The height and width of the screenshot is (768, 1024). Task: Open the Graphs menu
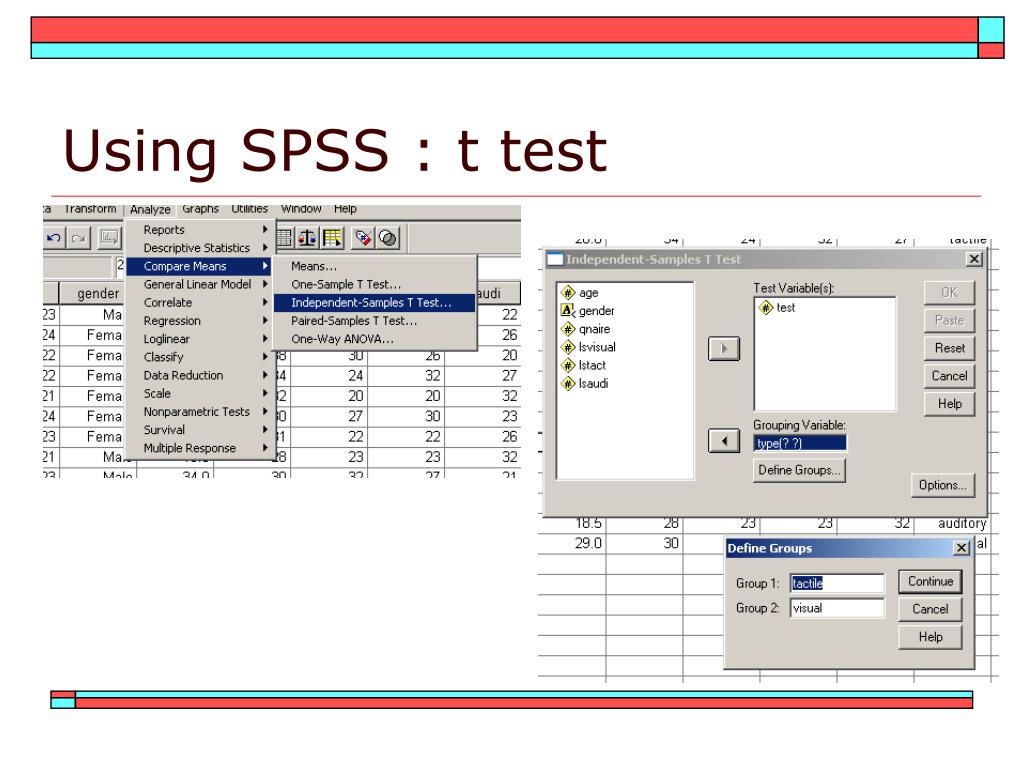pyautogui.click(x=200, y=209)
